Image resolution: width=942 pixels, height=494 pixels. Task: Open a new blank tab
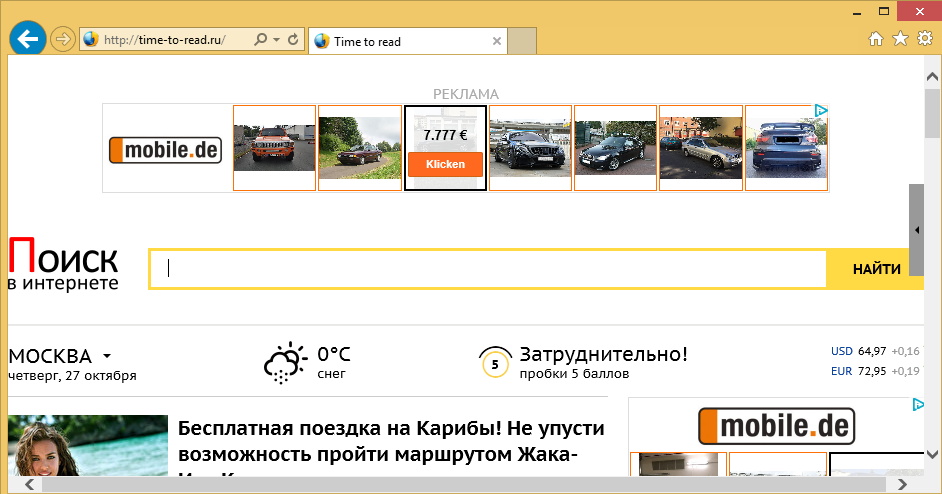pyautogui.click(x=522, y=42)
